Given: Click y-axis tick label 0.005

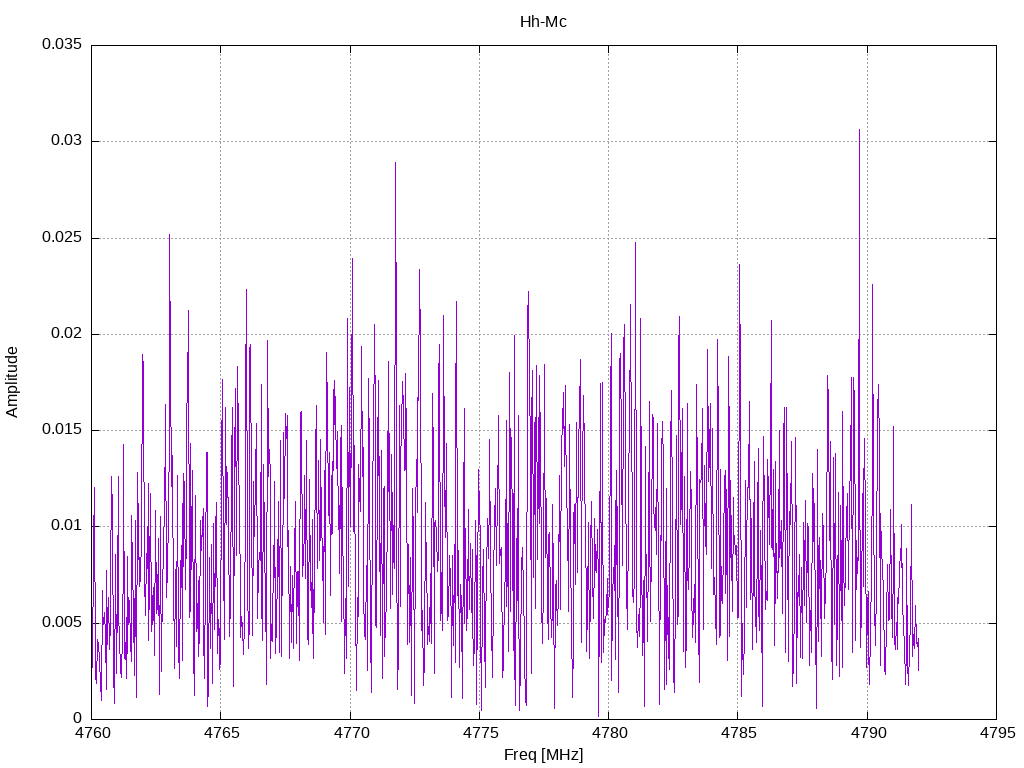Looking at the screenshot, I should [62, 622].
